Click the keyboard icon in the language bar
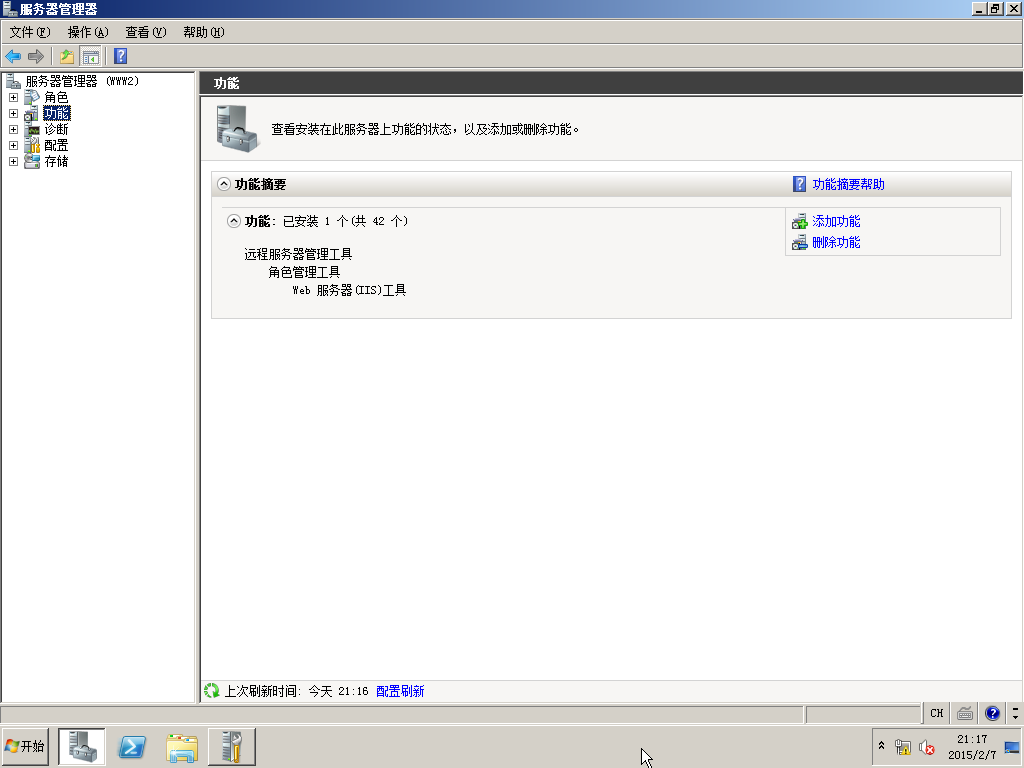The width and height of the screenshot is (1024, 768). [965, 713]
